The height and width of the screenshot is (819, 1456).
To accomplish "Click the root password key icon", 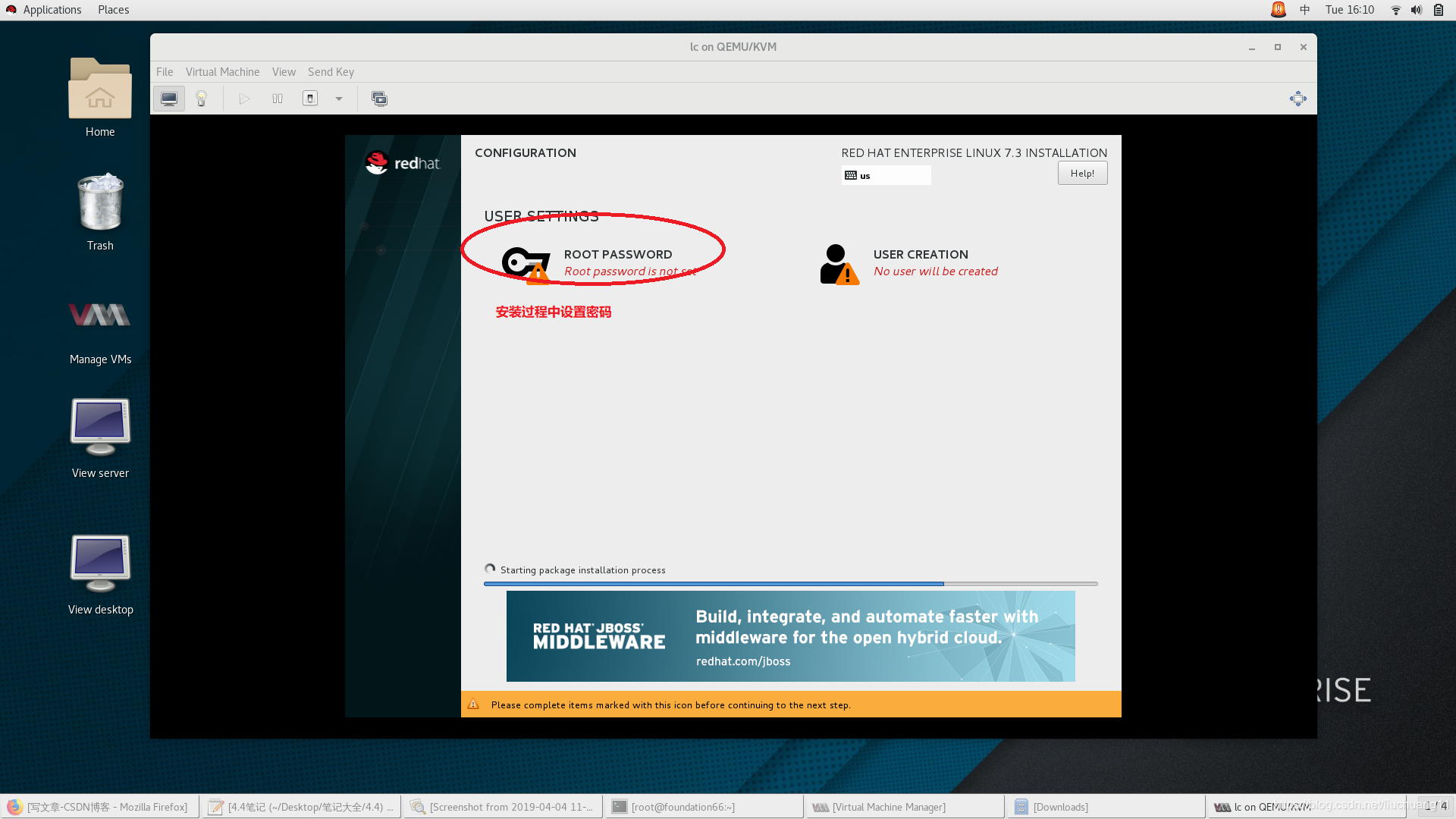I will (526, 265).
